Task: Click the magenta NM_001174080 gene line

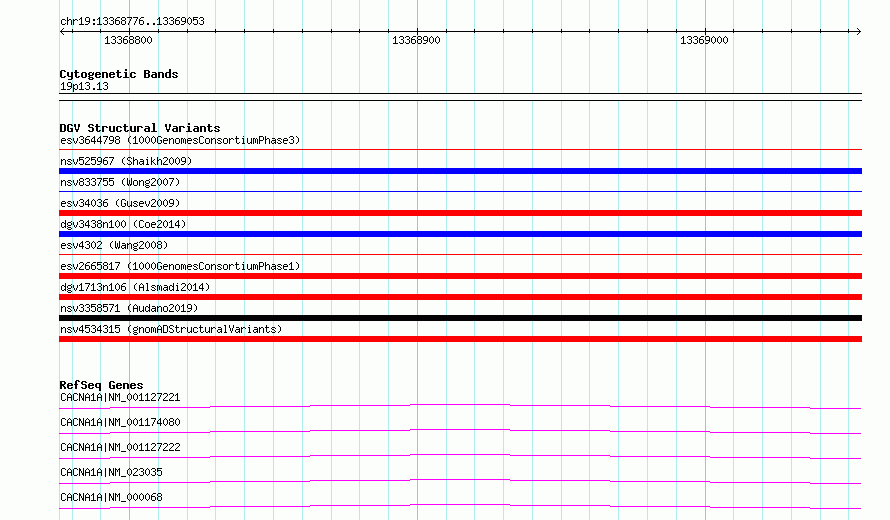Action: tap(460, 431)
